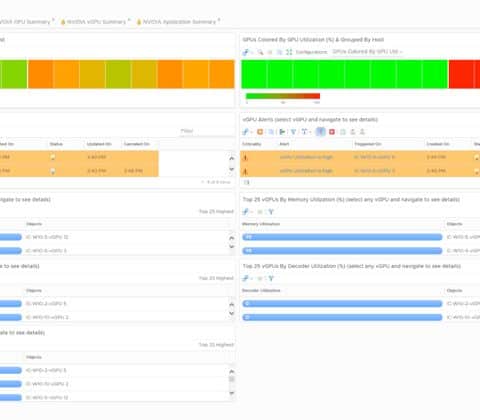Click status lightbulb icon in lower left alert row
Viewport: 480px width, 420px height.
click(53, 171)
